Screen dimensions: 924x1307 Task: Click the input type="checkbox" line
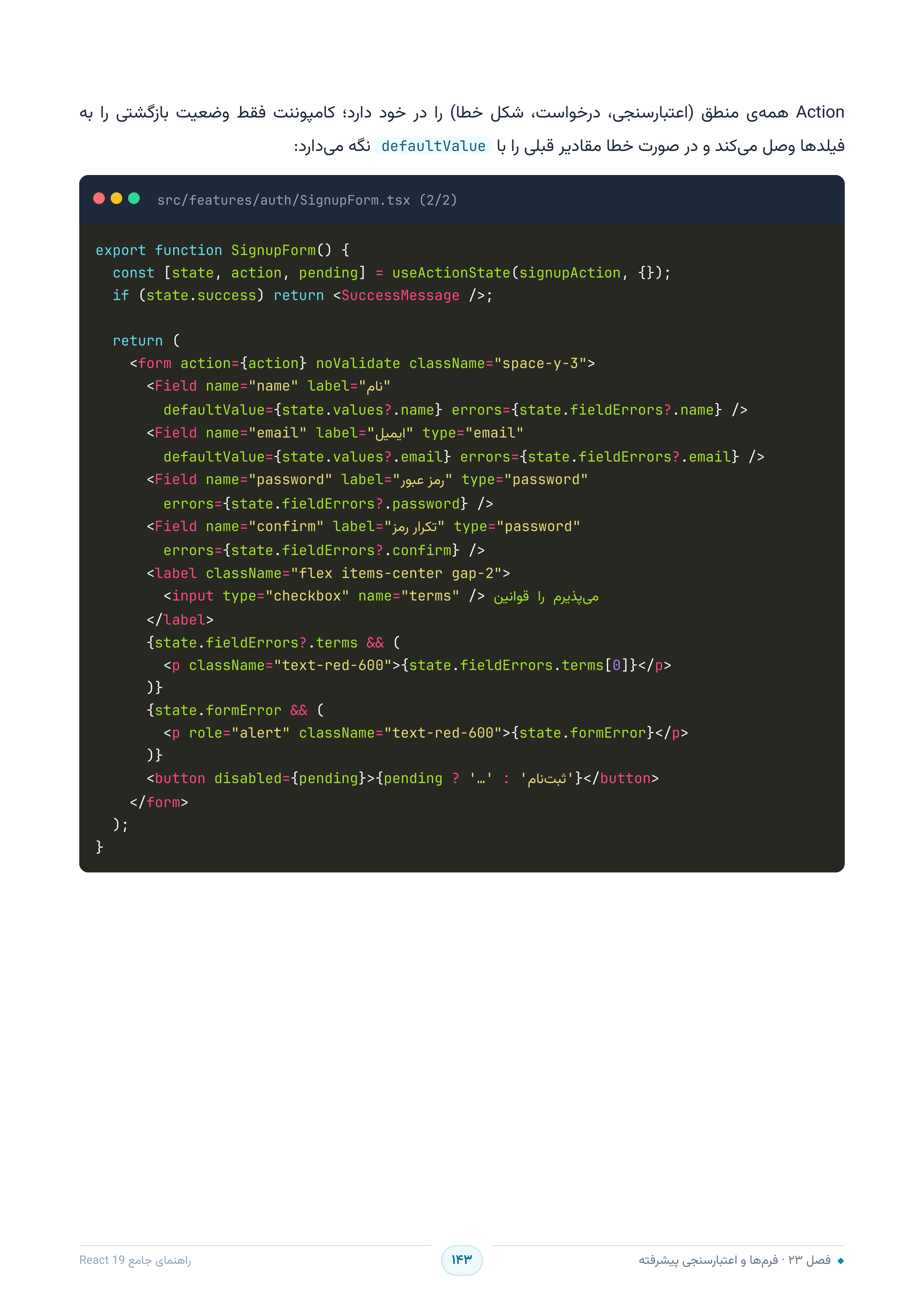click(x=381, y=596)
